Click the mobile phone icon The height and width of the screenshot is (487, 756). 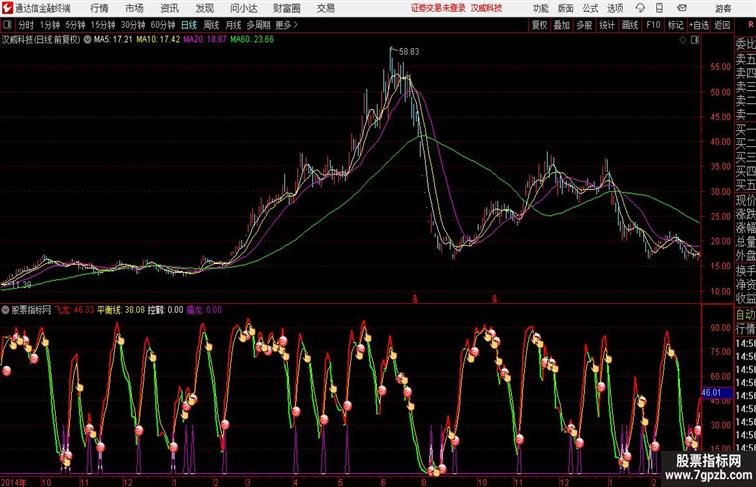[x=659, y=8]
